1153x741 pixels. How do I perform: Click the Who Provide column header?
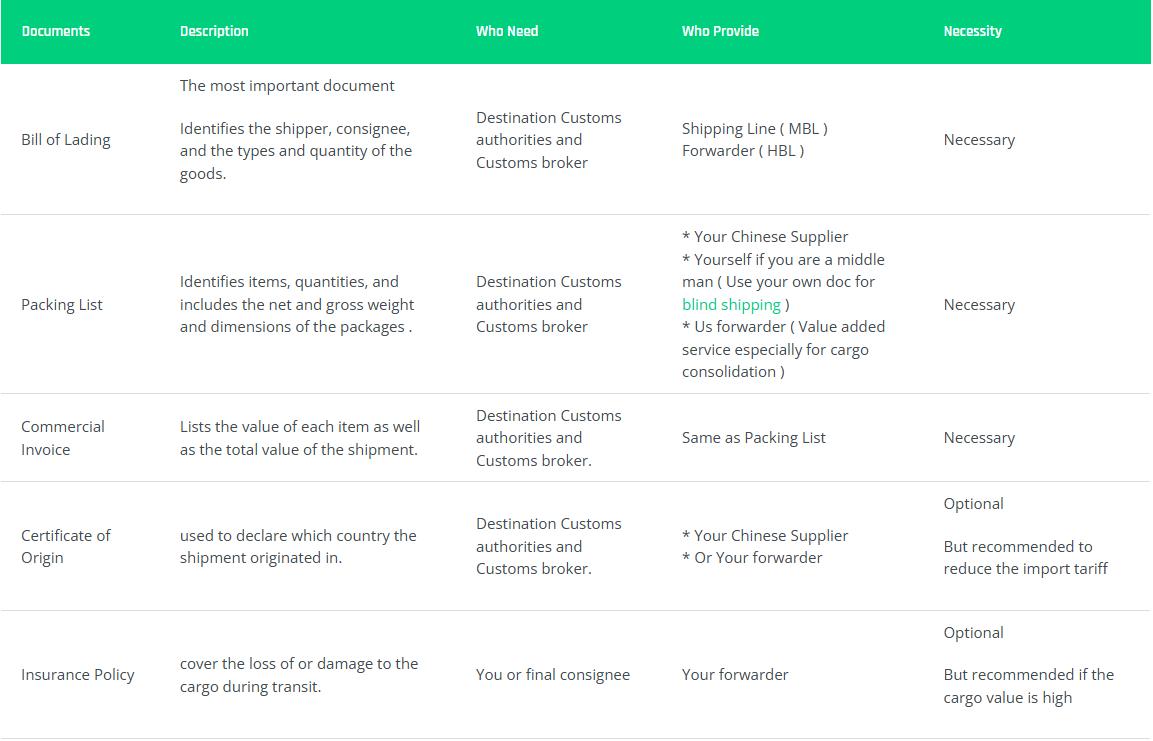(720, 31)
